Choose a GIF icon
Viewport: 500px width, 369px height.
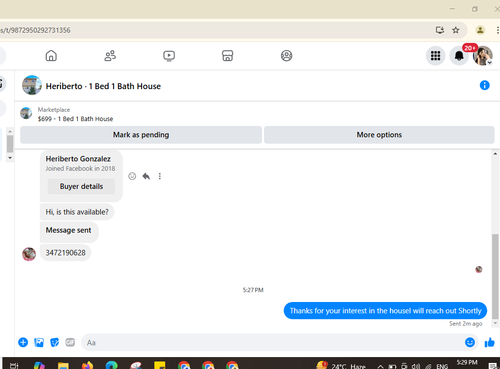70,342
